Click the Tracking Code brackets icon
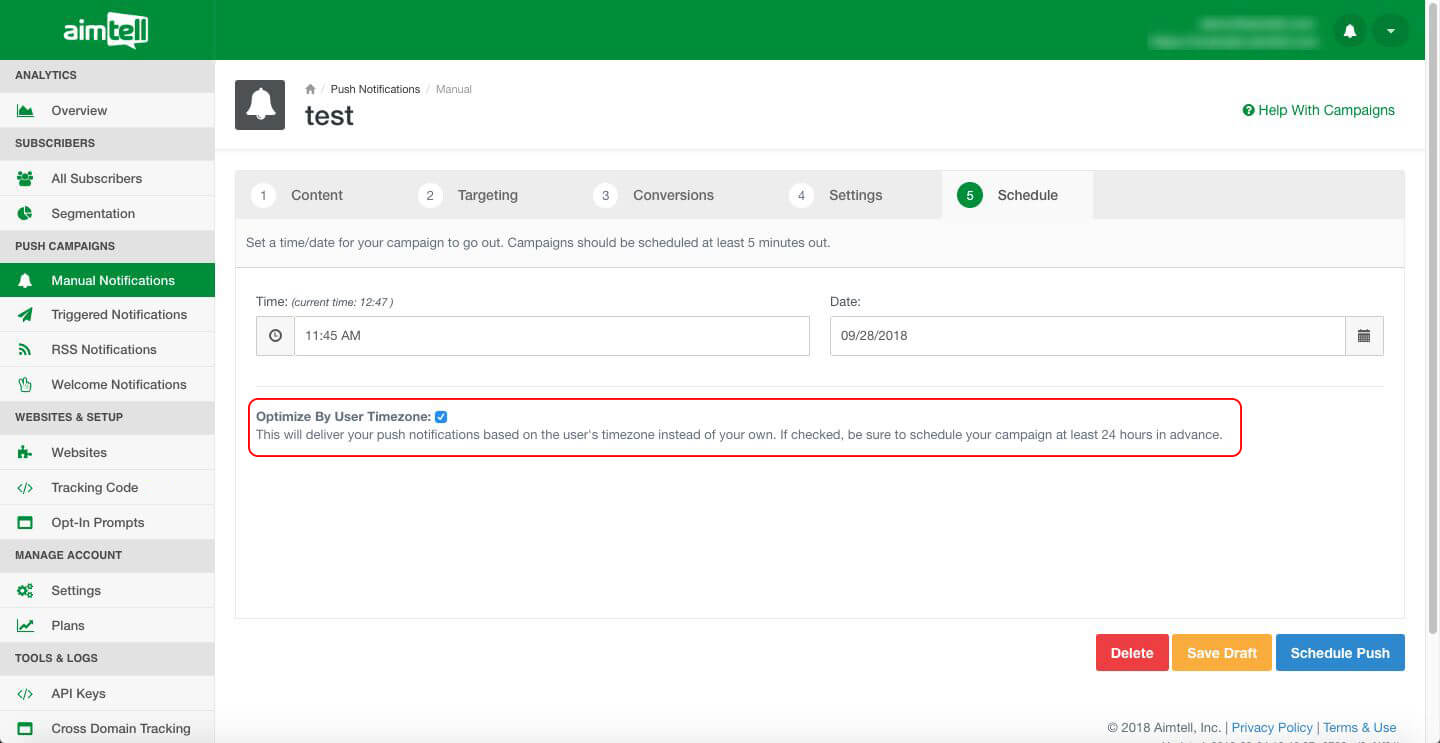Screen dimensions: 1440x743 (x=25, y=488)
